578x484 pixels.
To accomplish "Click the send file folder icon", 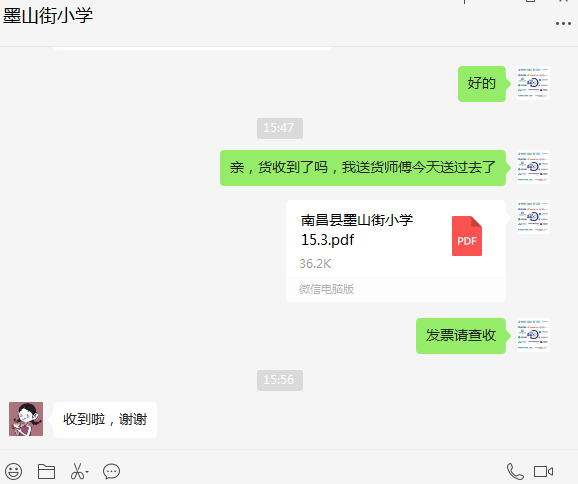I will click(46, 471).
